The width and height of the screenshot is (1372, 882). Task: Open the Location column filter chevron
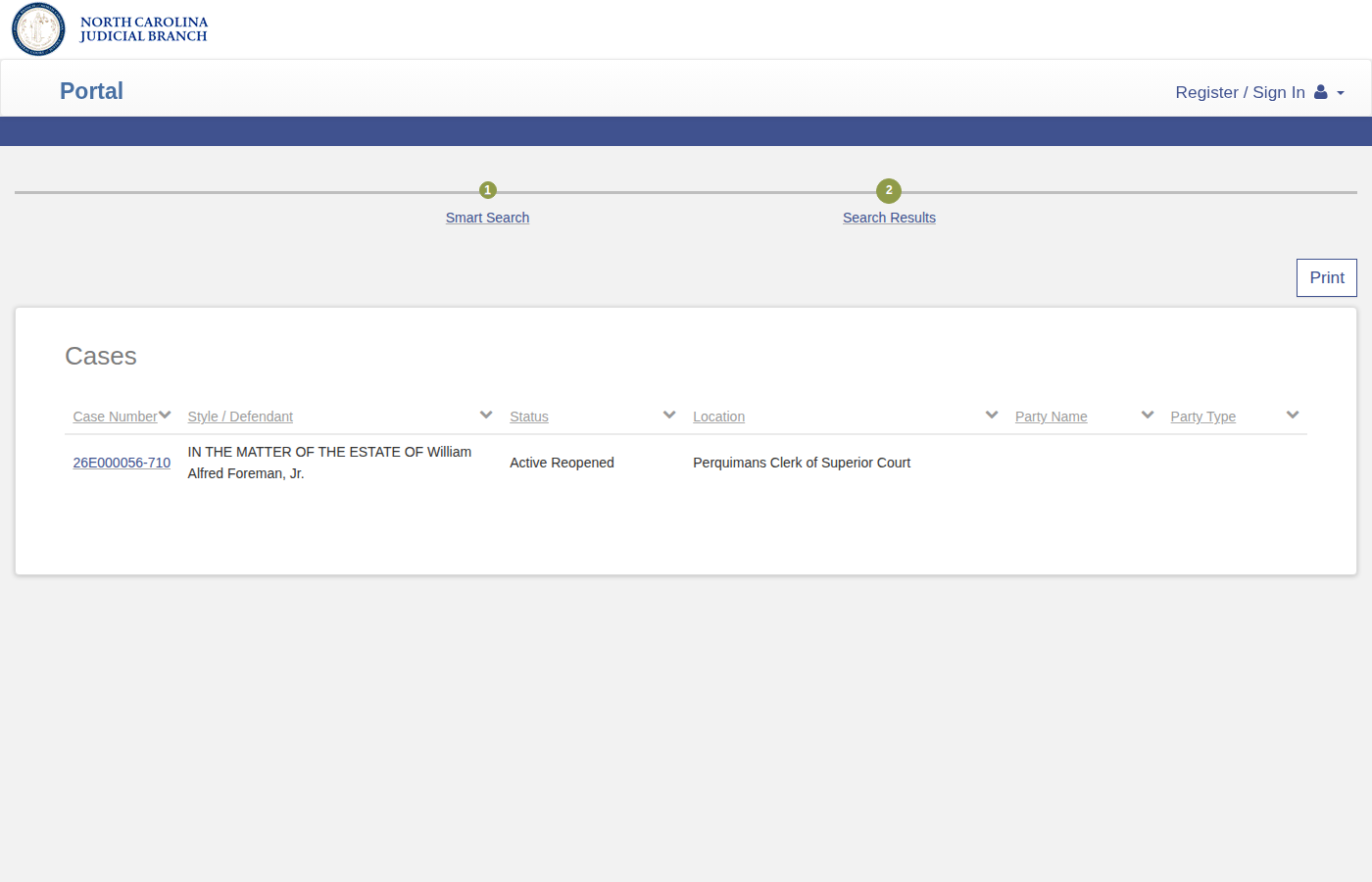point(991,414)
